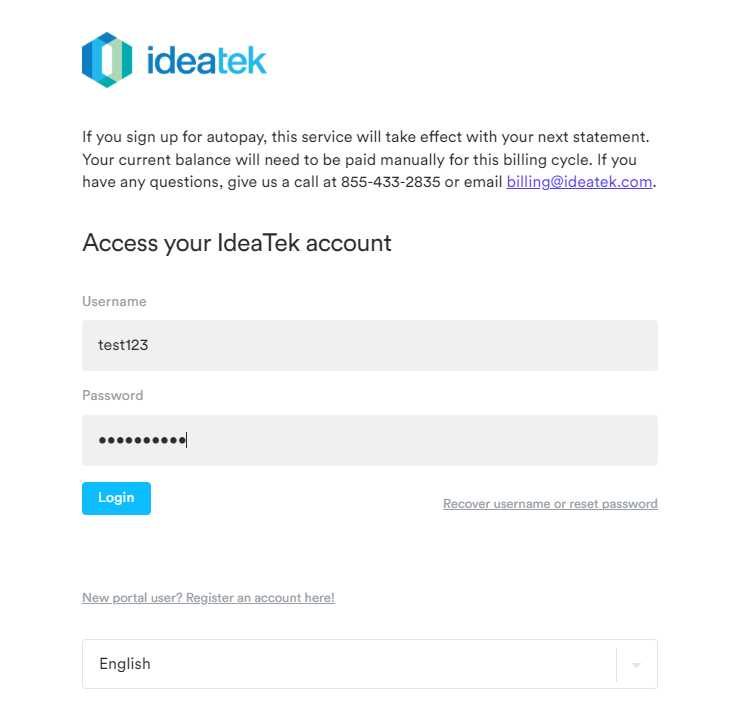Click the divider line beside the dropdown arrow

(617, 664)
